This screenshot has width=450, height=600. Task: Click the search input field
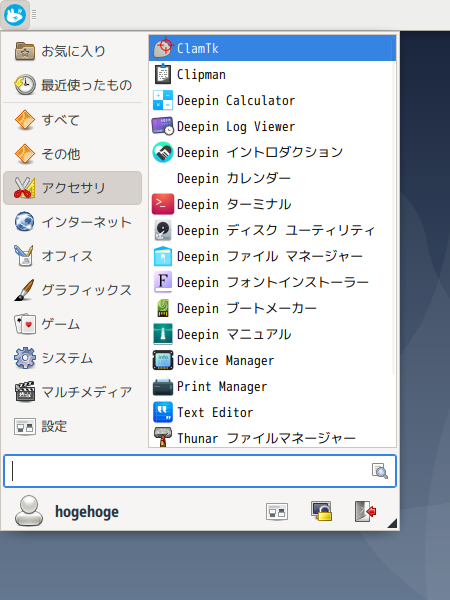coord(200,471)
